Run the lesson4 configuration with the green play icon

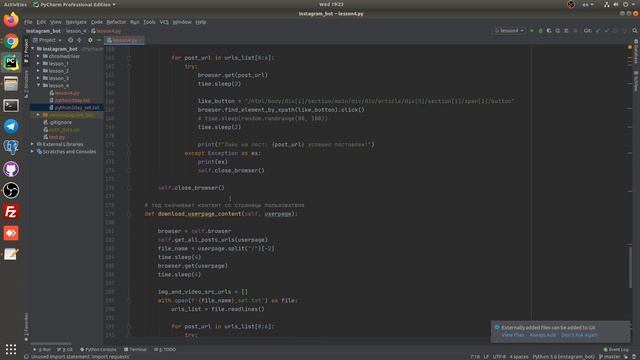(x=531, y=31)
